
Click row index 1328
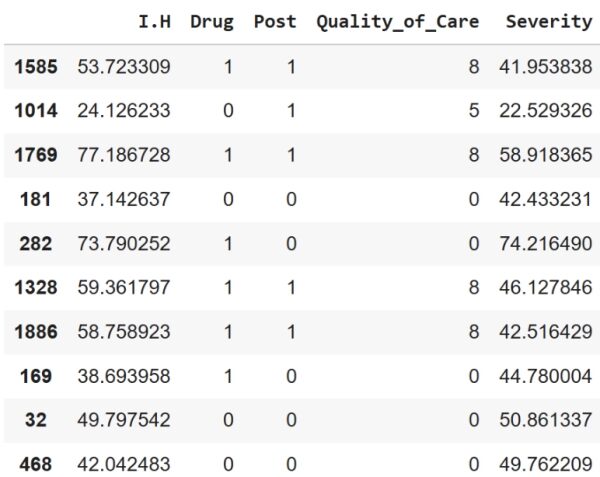(x=35, y=287)
